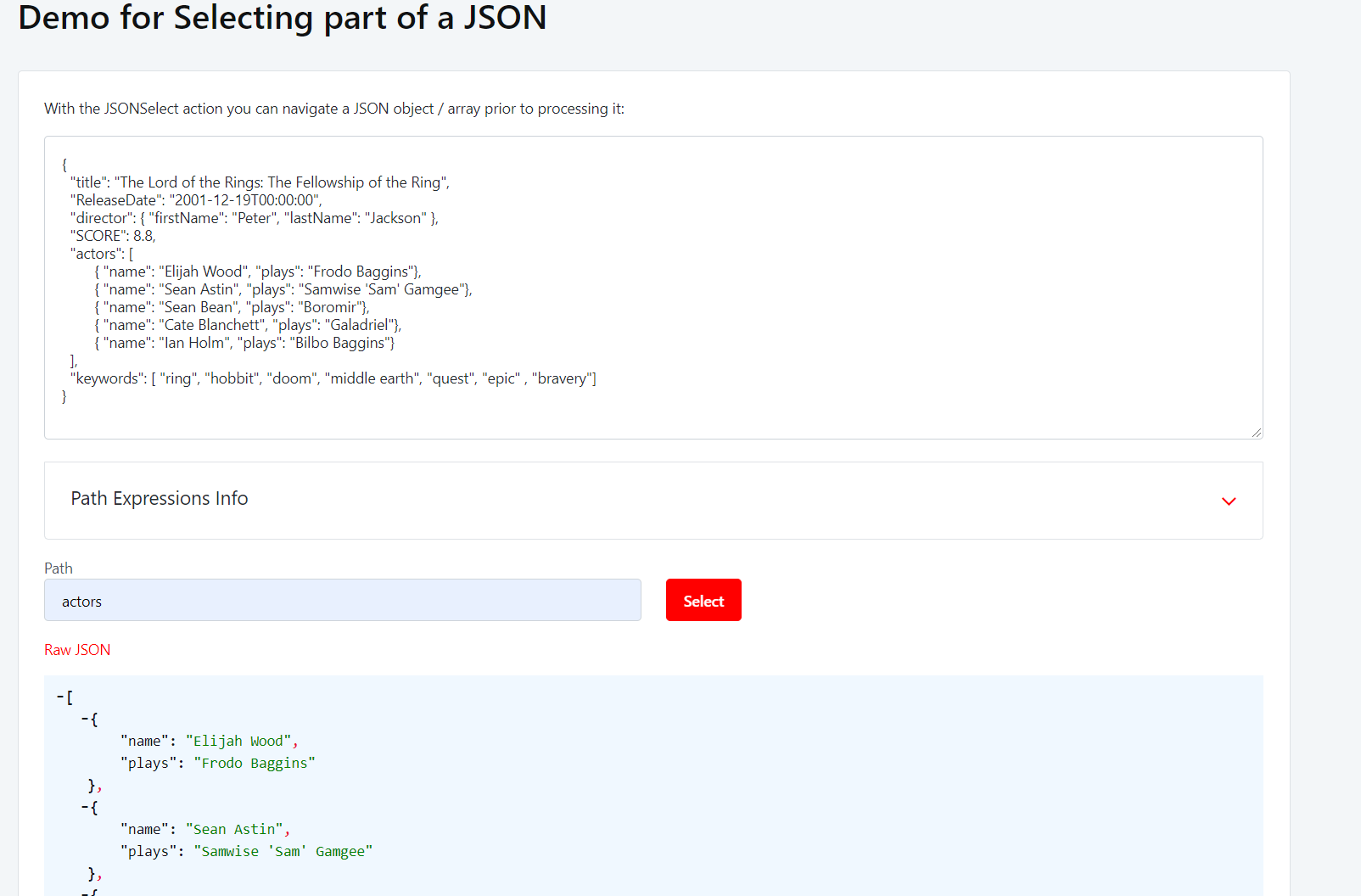The image size is (1361, 896).
Task: Expand the Path Expressions Info section
Action: (160, 499)
